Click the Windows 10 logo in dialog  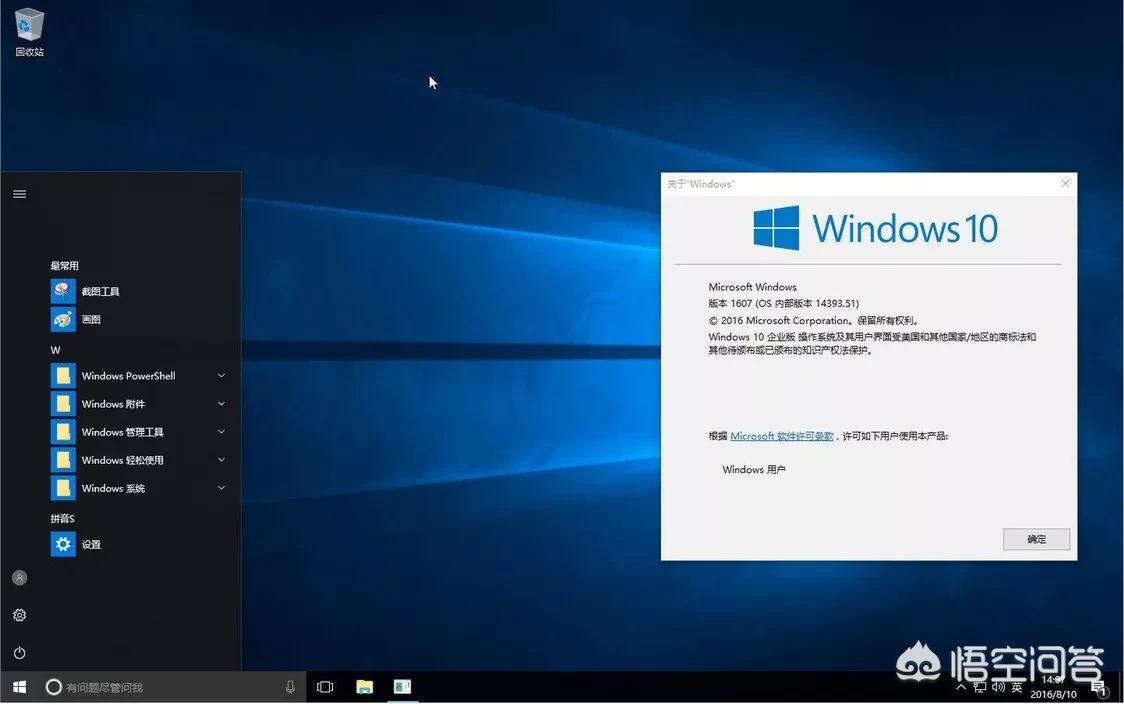(x=875, y=228)
